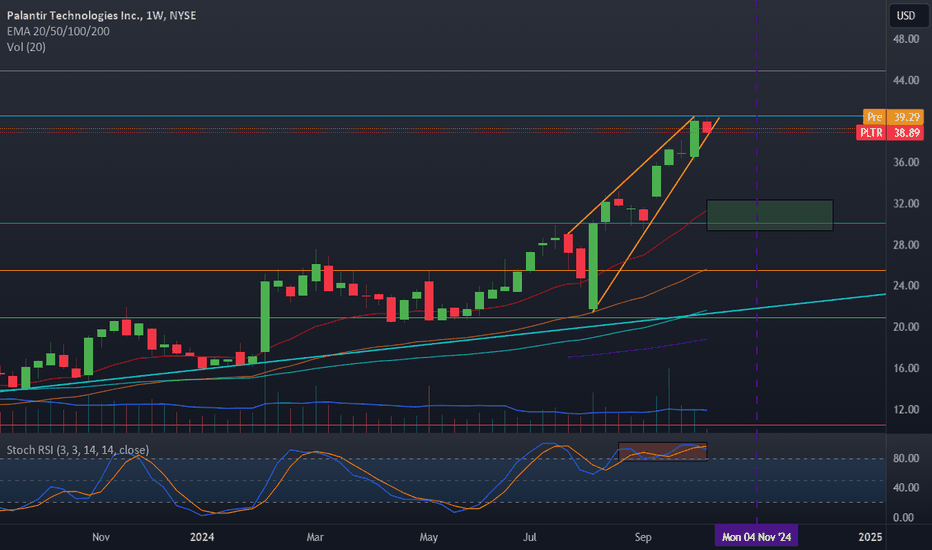This screenshot has width=932, height=550.
Task: Open the EMA 20/50/100/200 indicator legend
Action: pyautogui.click(x=58, y=31)
